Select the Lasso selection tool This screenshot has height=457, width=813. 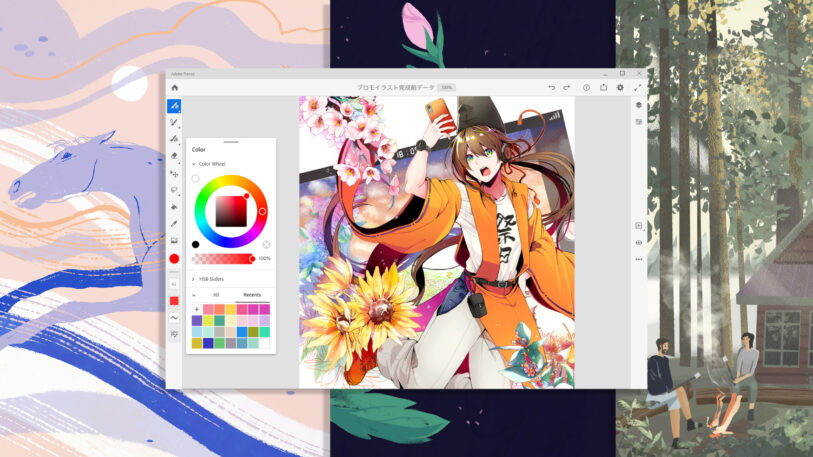click(174, 190)
